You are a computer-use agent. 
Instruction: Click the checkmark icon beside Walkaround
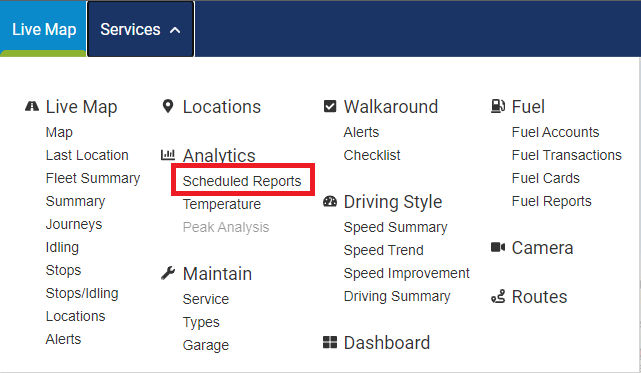(x=330, y=106)
